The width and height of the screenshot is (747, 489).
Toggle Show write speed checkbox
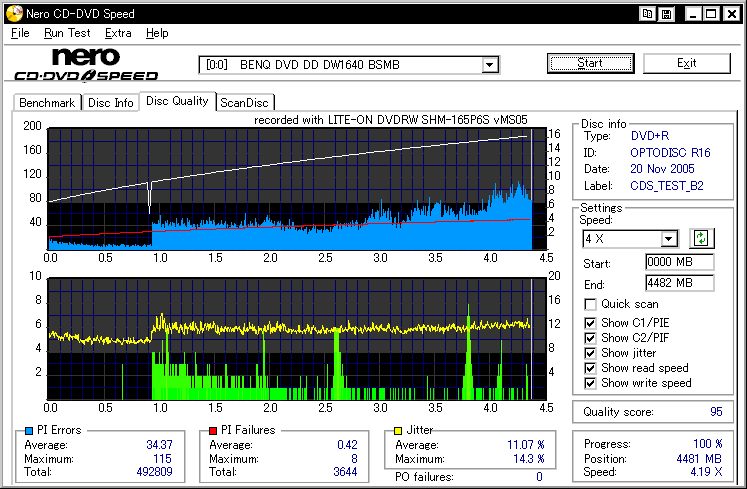coord(590,383)
